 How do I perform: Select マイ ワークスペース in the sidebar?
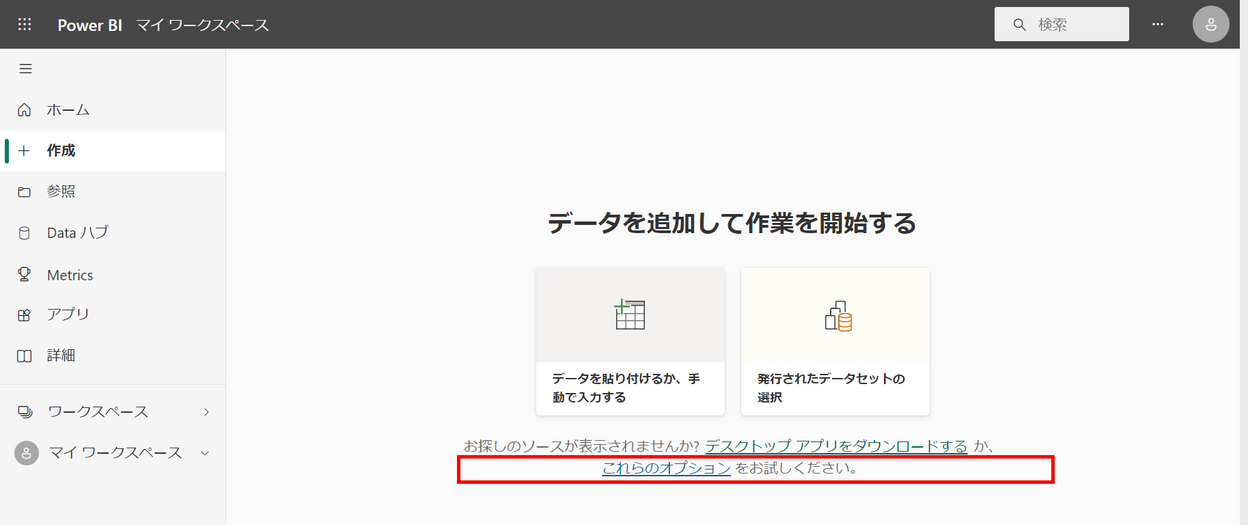(112, 453)
